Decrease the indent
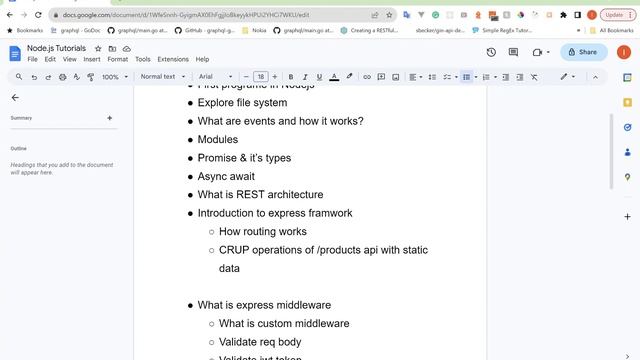The image size is (640, 360). coord(505,77)
